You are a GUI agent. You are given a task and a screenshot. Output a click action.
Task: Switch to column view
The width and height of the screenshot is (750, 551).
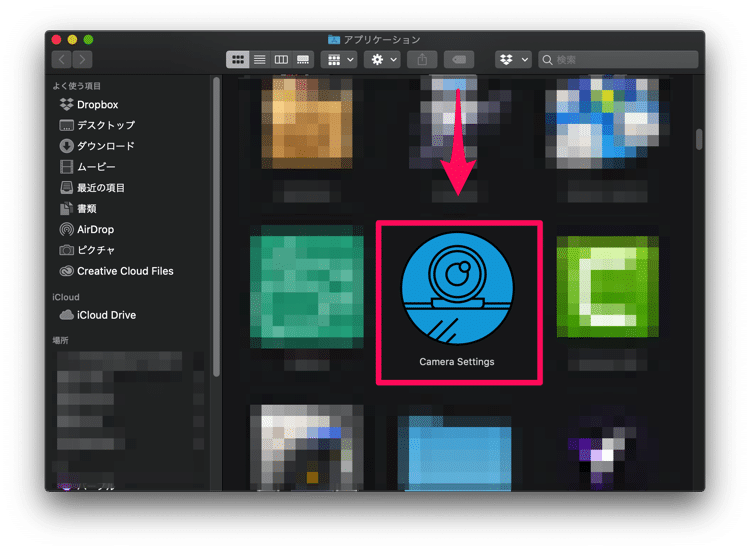pyautogui.click(x=281, y=59)
